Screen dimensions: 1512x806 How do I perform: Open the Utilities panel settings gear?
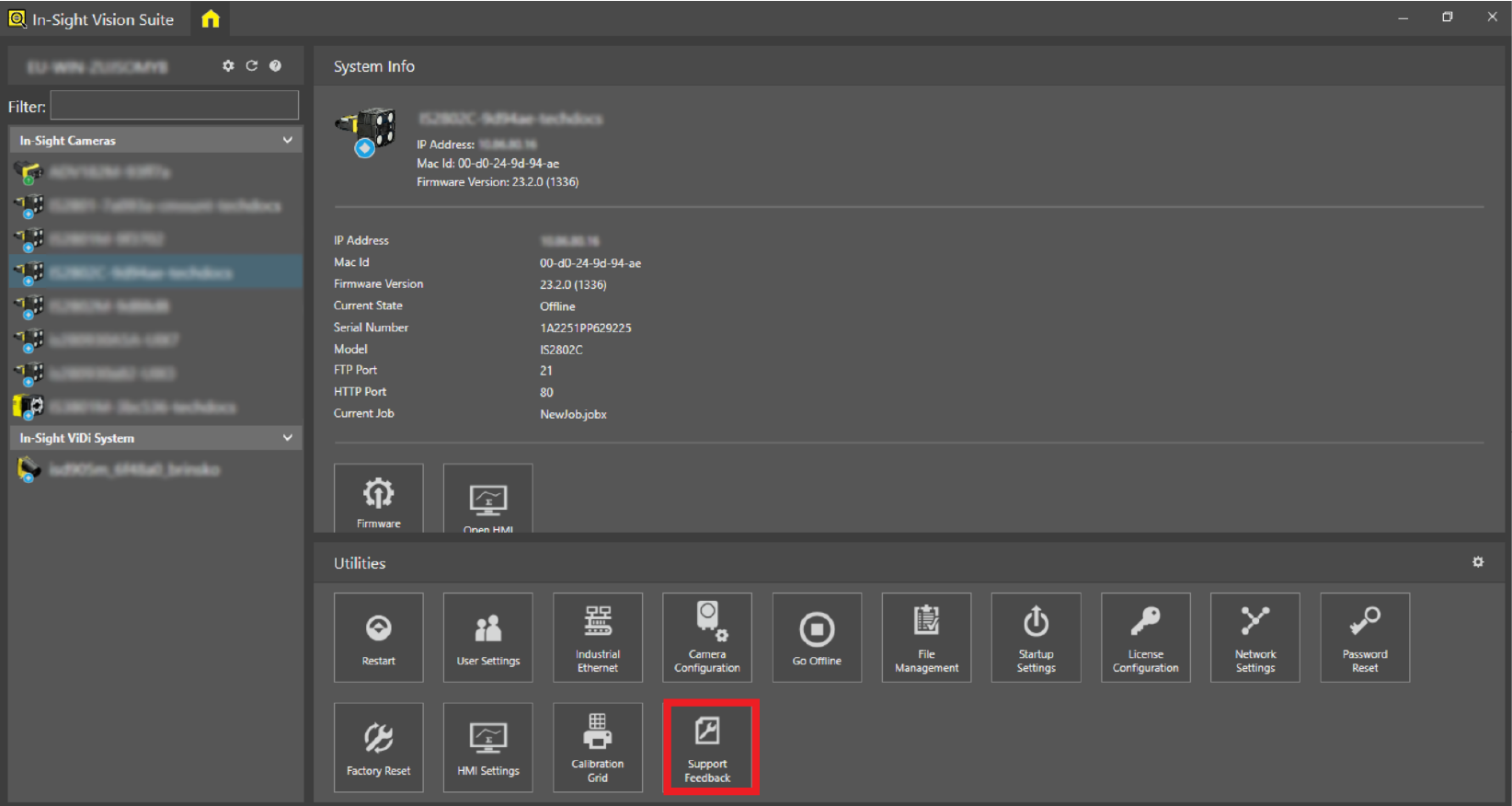1477,562
